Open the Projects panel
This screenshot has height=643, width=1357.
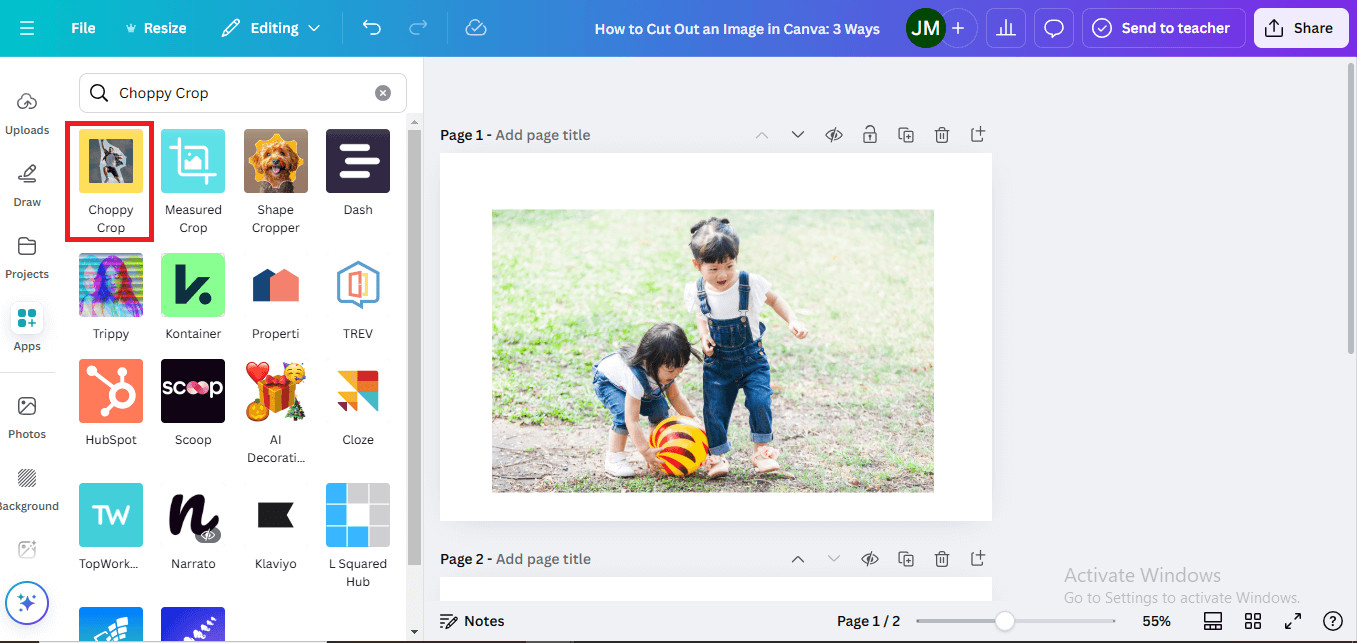pos(27,256)
